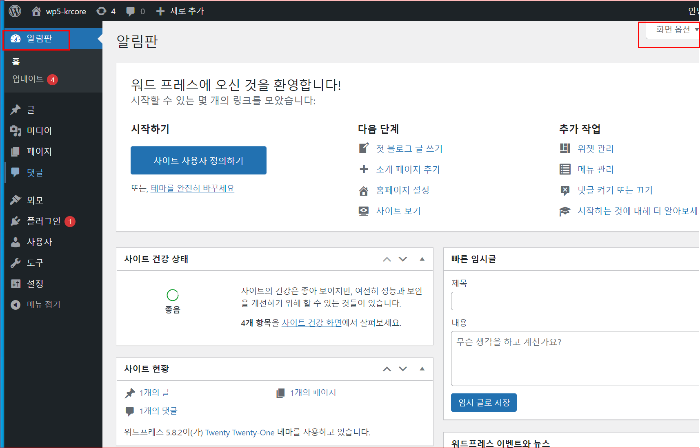The image size is (700, 448).
Task: Open the 미디어 menu label
Action: tap(39, 131)
